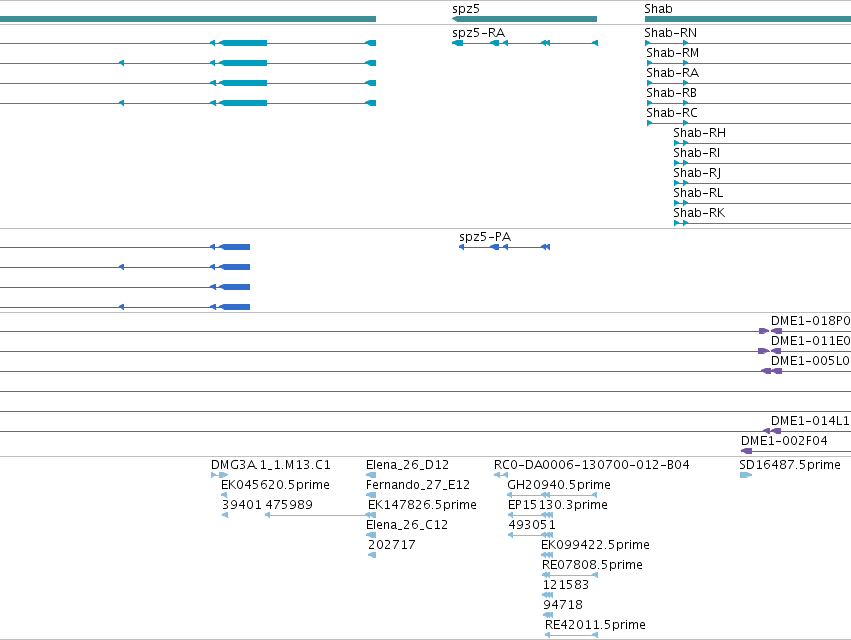This screenshot has height=640, width=851.
Task: Select the DME1-014L1 cDNA label
Action: [x=810, y=421]
